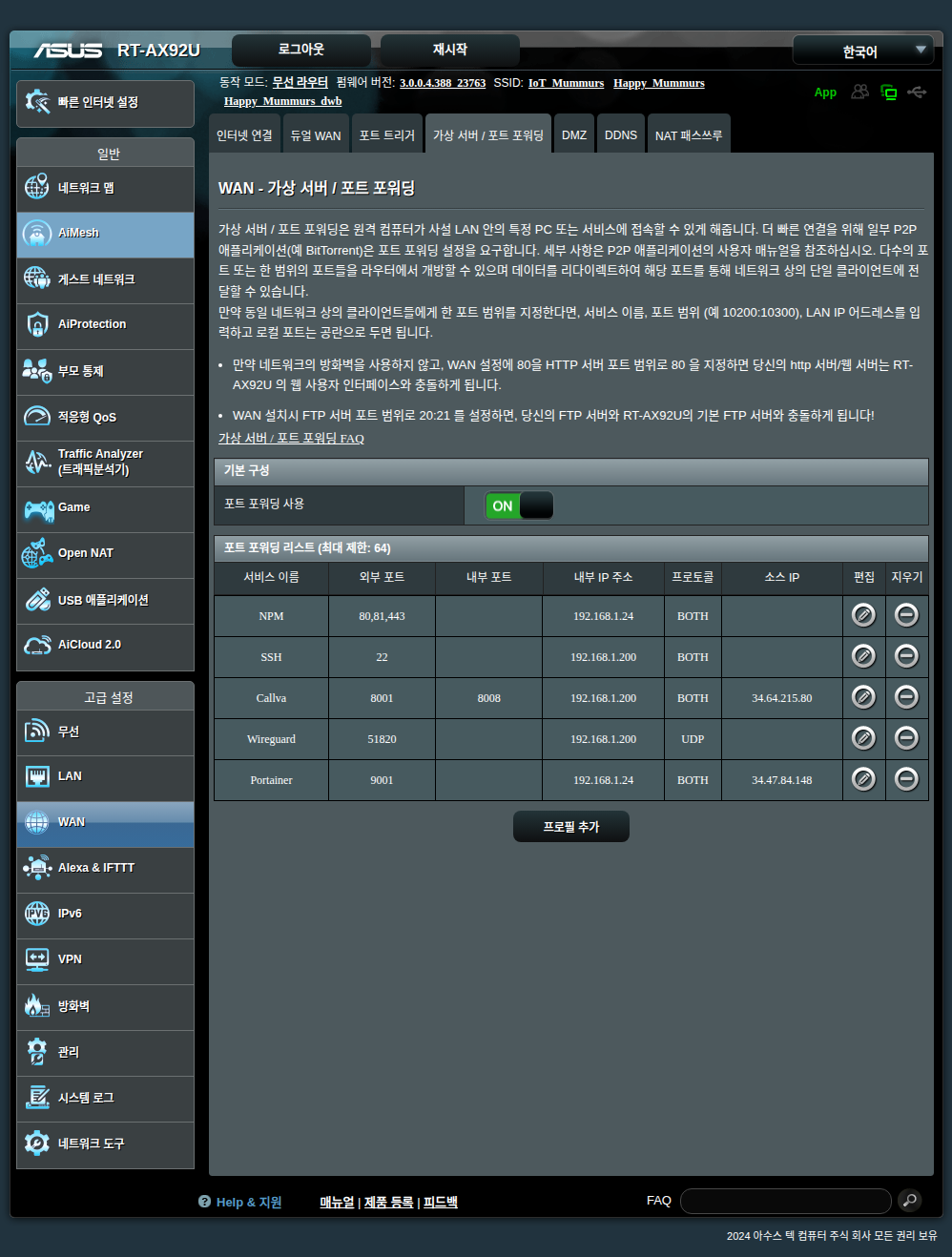Click the 재시작 reboot button

click(449, 50)
